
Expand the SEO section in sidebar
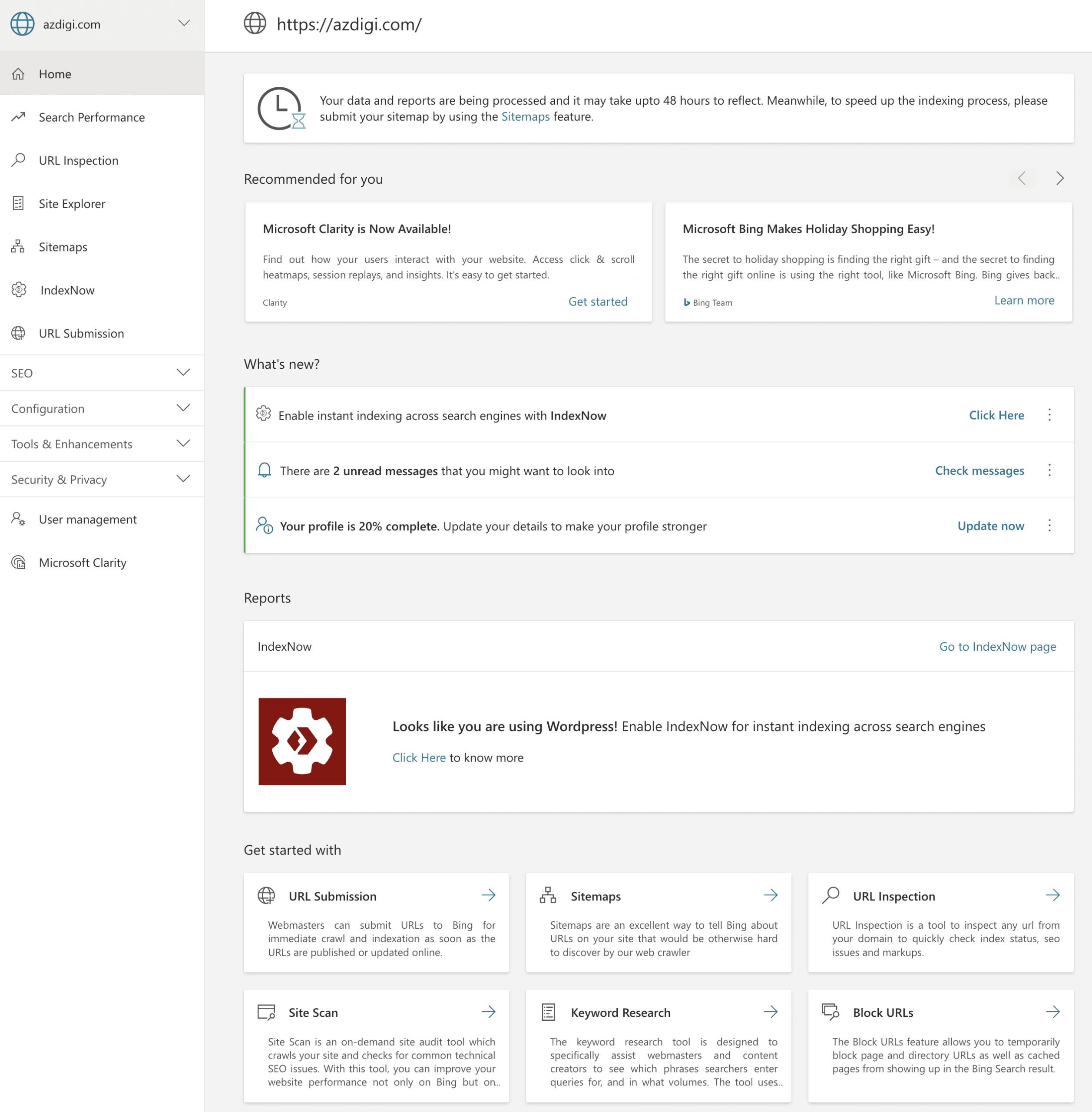click(183, 373)
